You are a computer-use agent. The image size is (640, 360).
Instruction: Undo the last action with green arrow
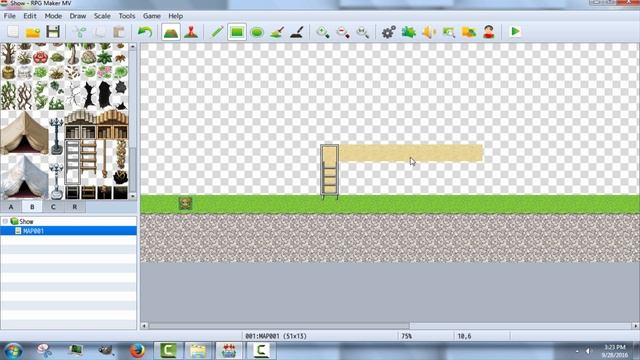(x=144, y=32)
